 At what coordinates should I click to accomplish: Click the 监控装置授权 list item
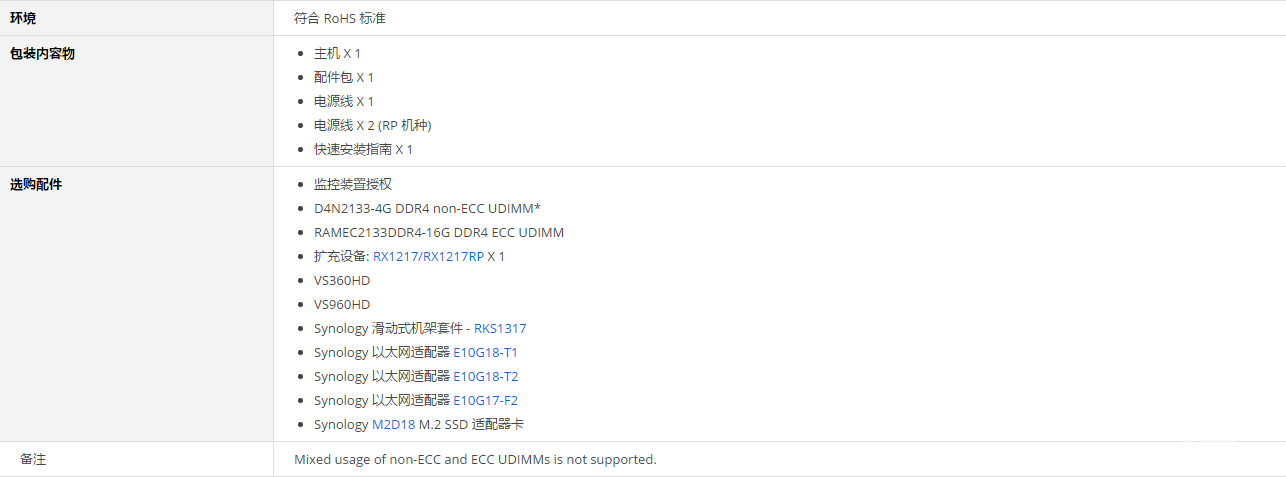point(353,184)
